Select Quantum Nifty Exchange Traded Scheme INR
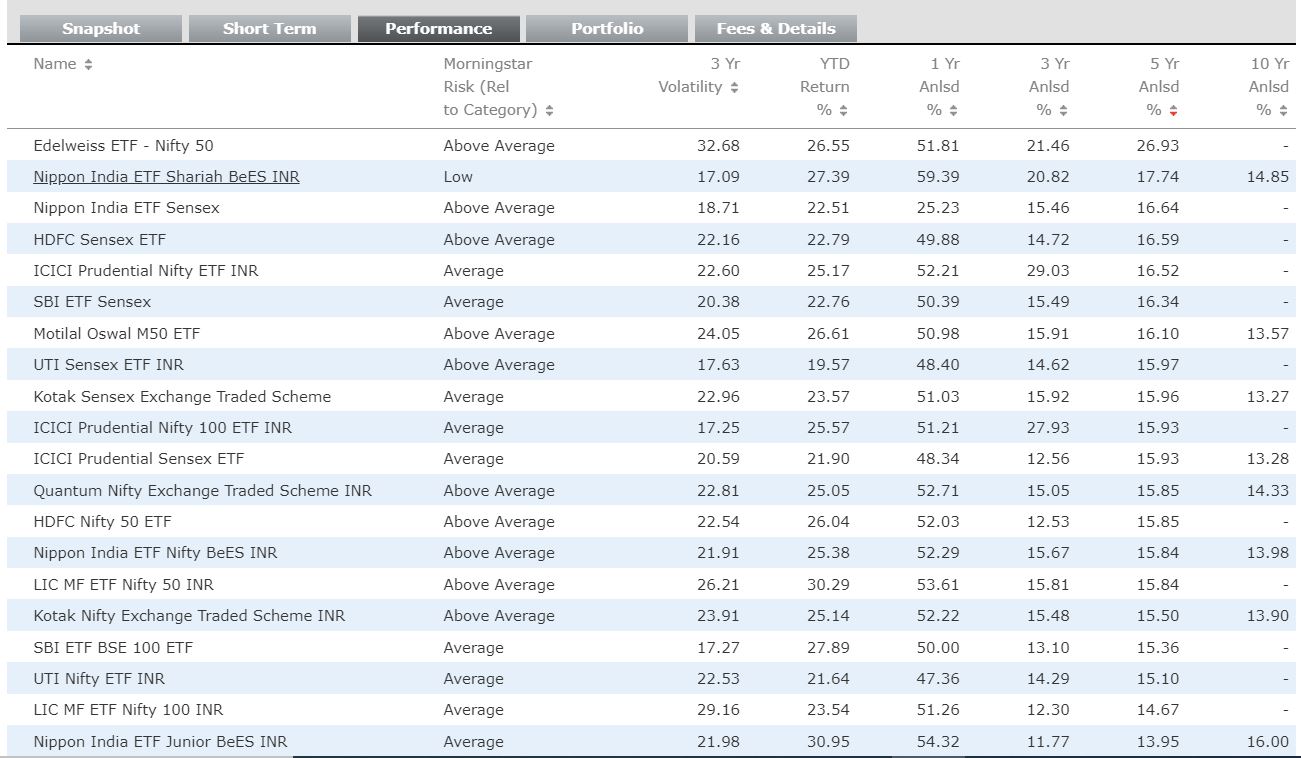 tap(202, 491)
